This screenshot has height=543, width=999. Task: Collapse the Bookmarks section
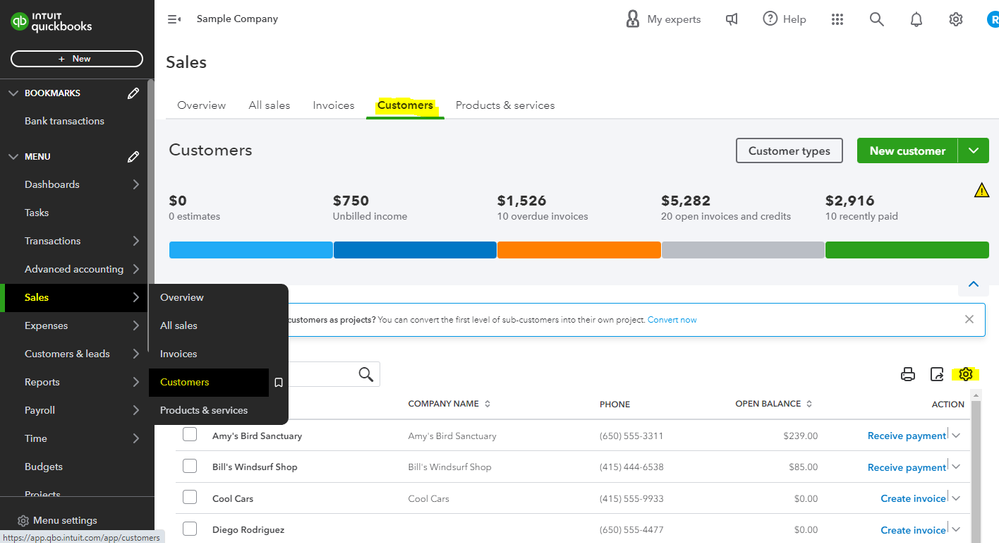point(13,93)
